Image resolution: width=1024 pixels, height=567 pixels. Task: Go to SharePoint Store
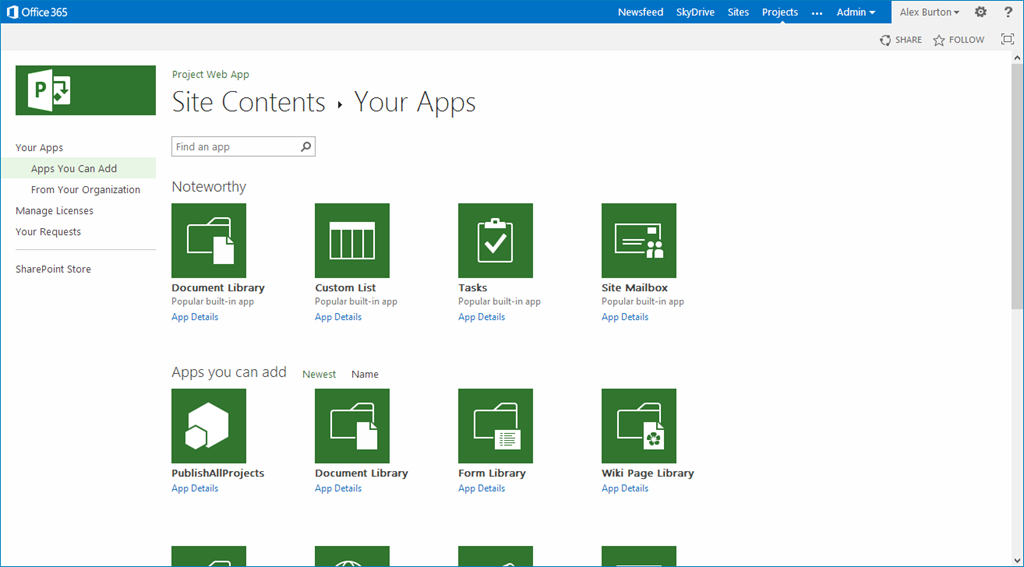[x=53, y=268]
